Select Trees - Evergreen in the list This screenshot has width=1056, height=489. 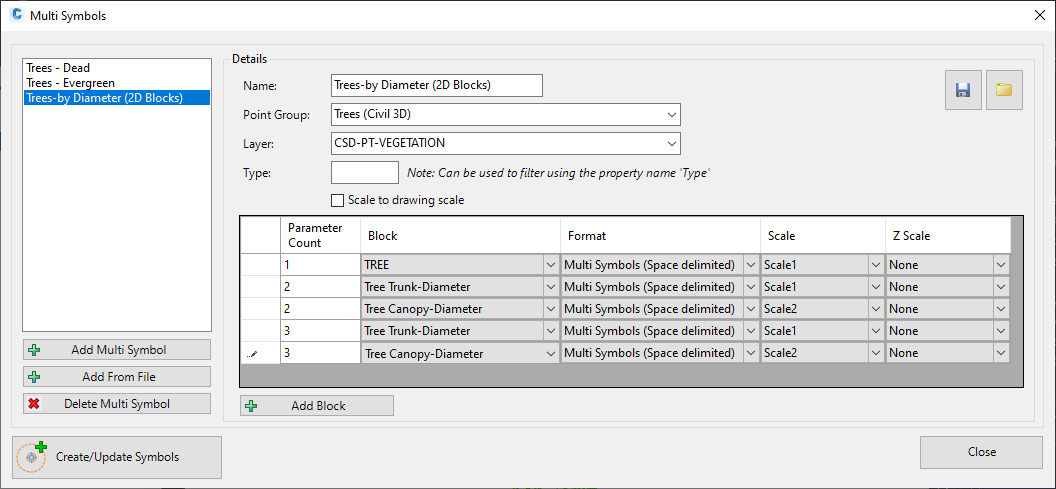coord(71,83)
